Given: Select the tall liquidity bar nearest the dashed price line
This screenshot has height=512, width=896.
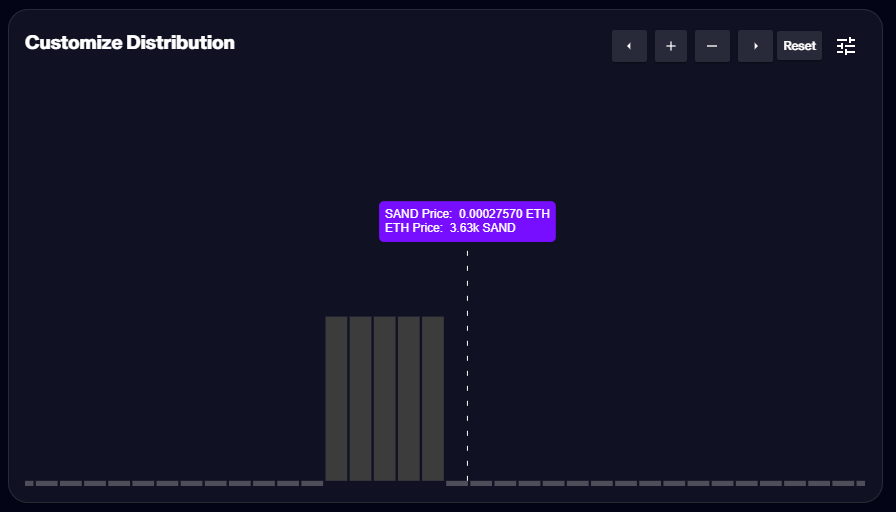Looking at the screenshot, I should pyautogui.click(x=433, y=399).
